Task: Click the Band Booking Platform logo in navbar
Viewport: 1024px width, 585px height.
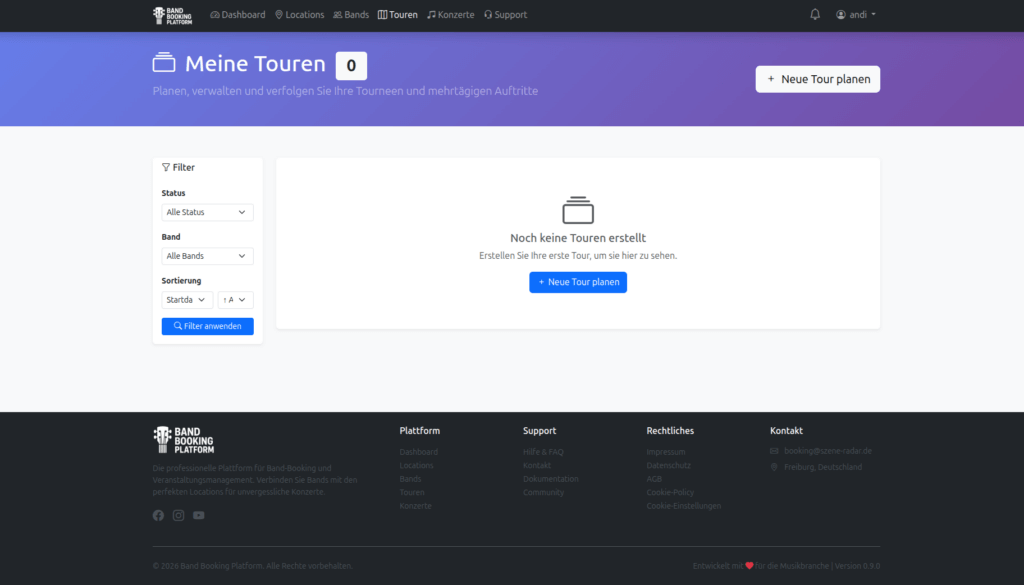Action: coord(172,15)
